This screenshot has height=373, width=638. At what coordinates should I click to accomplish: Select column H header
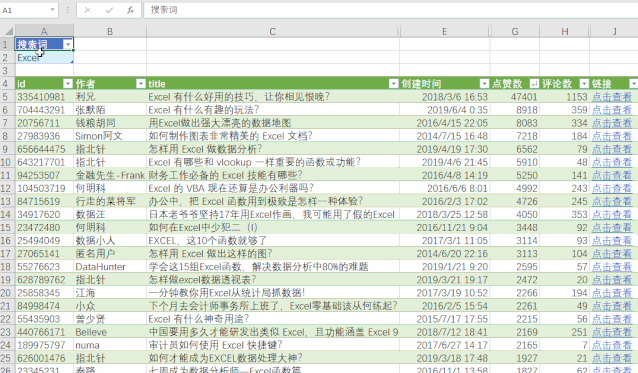click(x=565, y=31)
